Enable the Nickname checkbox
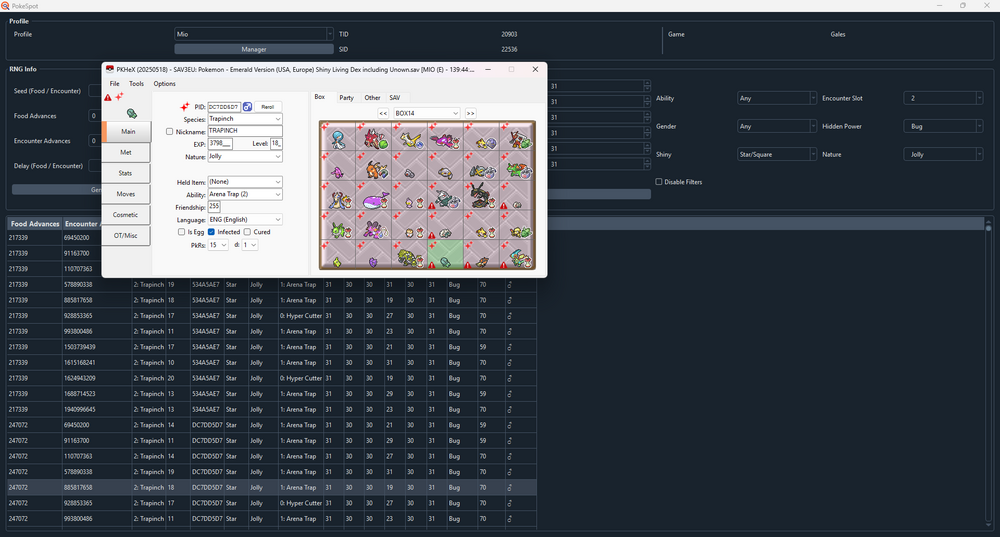The width and height of the screenshot is (1000, 537). click(x=169, y=131)
